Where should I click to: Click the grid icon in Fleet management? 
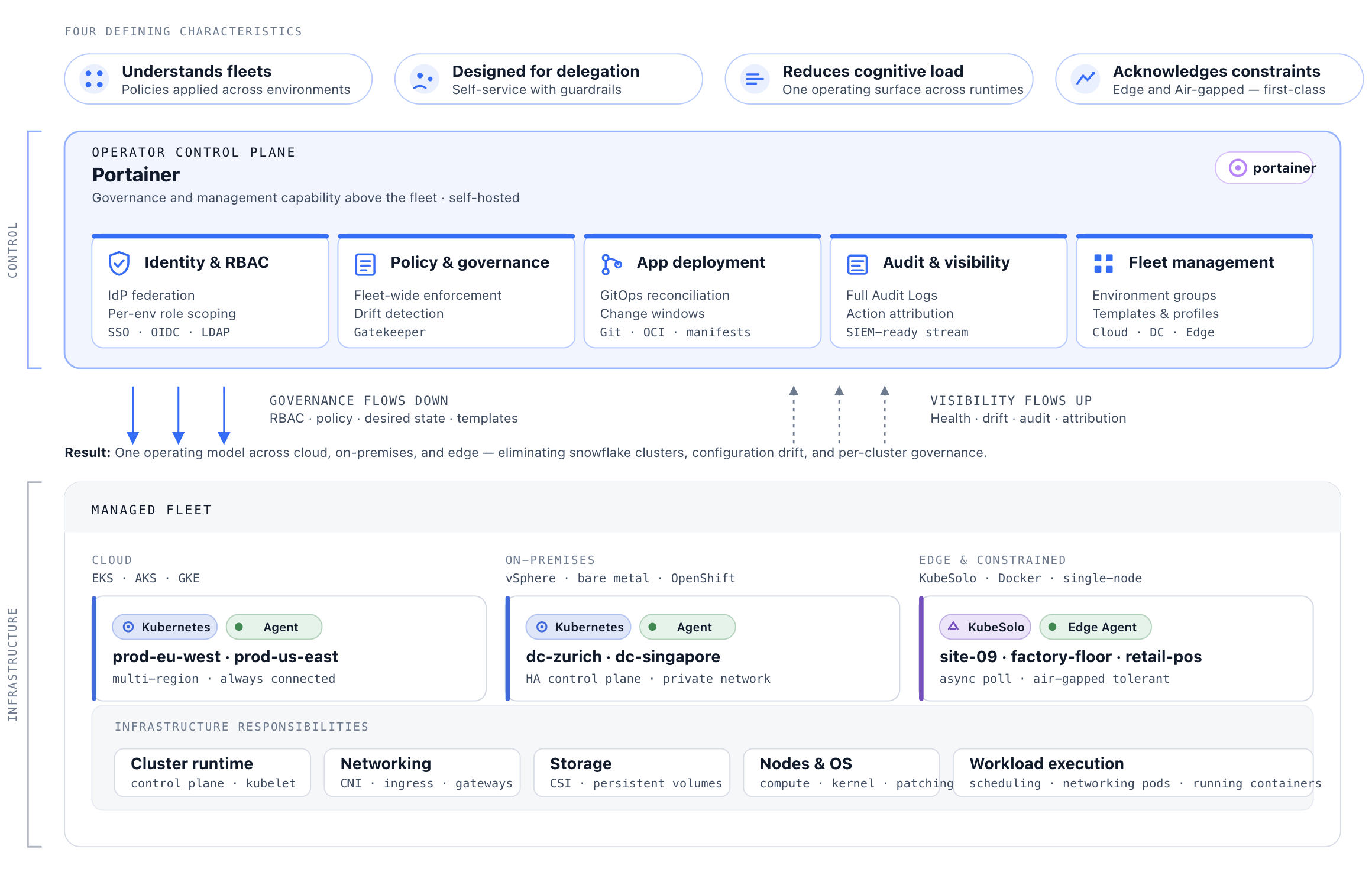[x=1104, y=264]
